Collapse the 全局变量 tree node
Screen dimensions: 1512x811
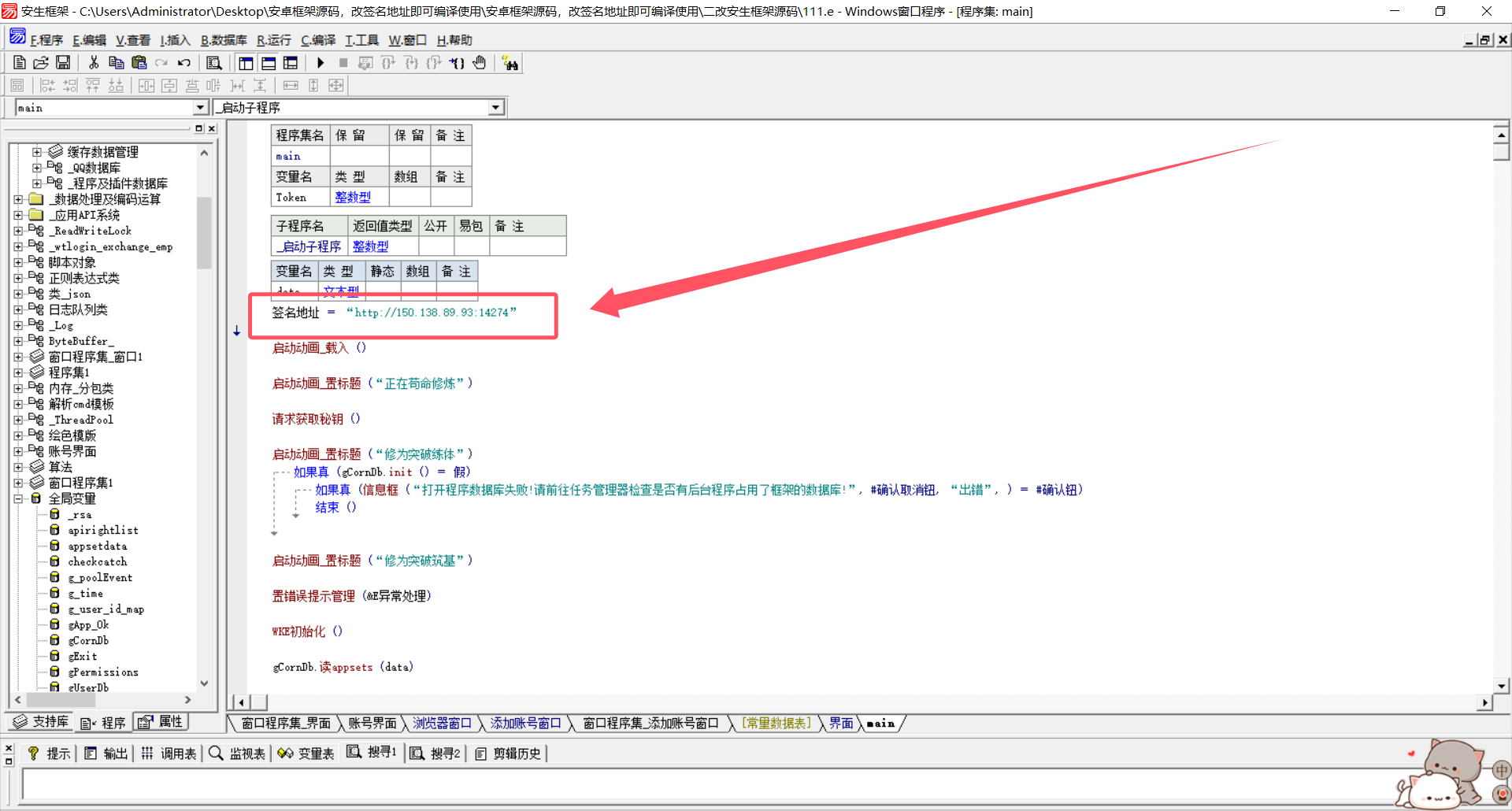point(18,498)
